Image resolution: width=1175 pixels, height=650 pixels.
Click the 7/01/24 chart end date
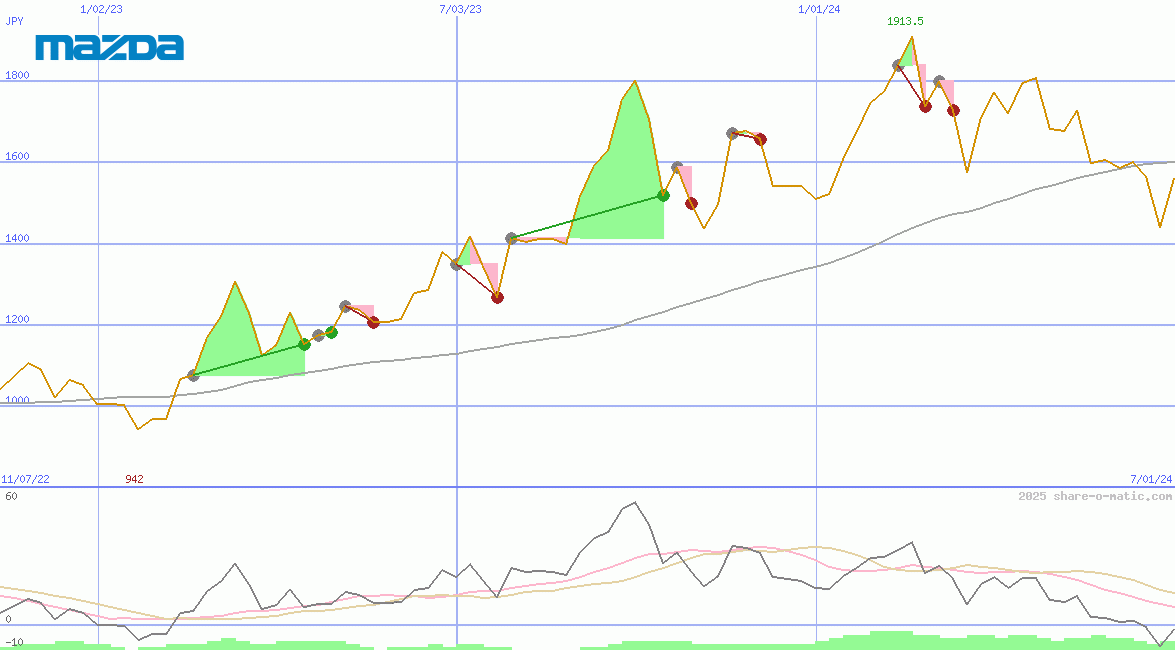[1151, 479]
